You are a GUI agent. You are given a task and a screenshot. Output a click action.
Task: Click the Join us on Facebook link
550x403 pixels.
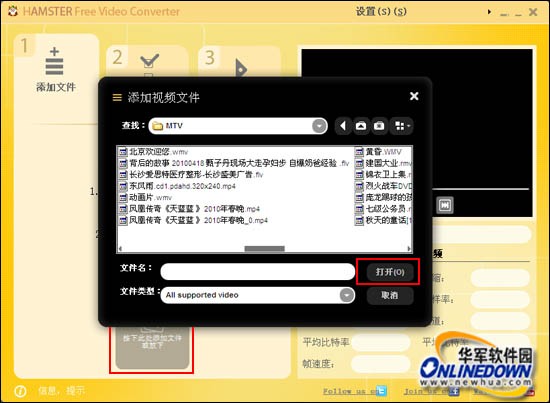tap(431, 391)
